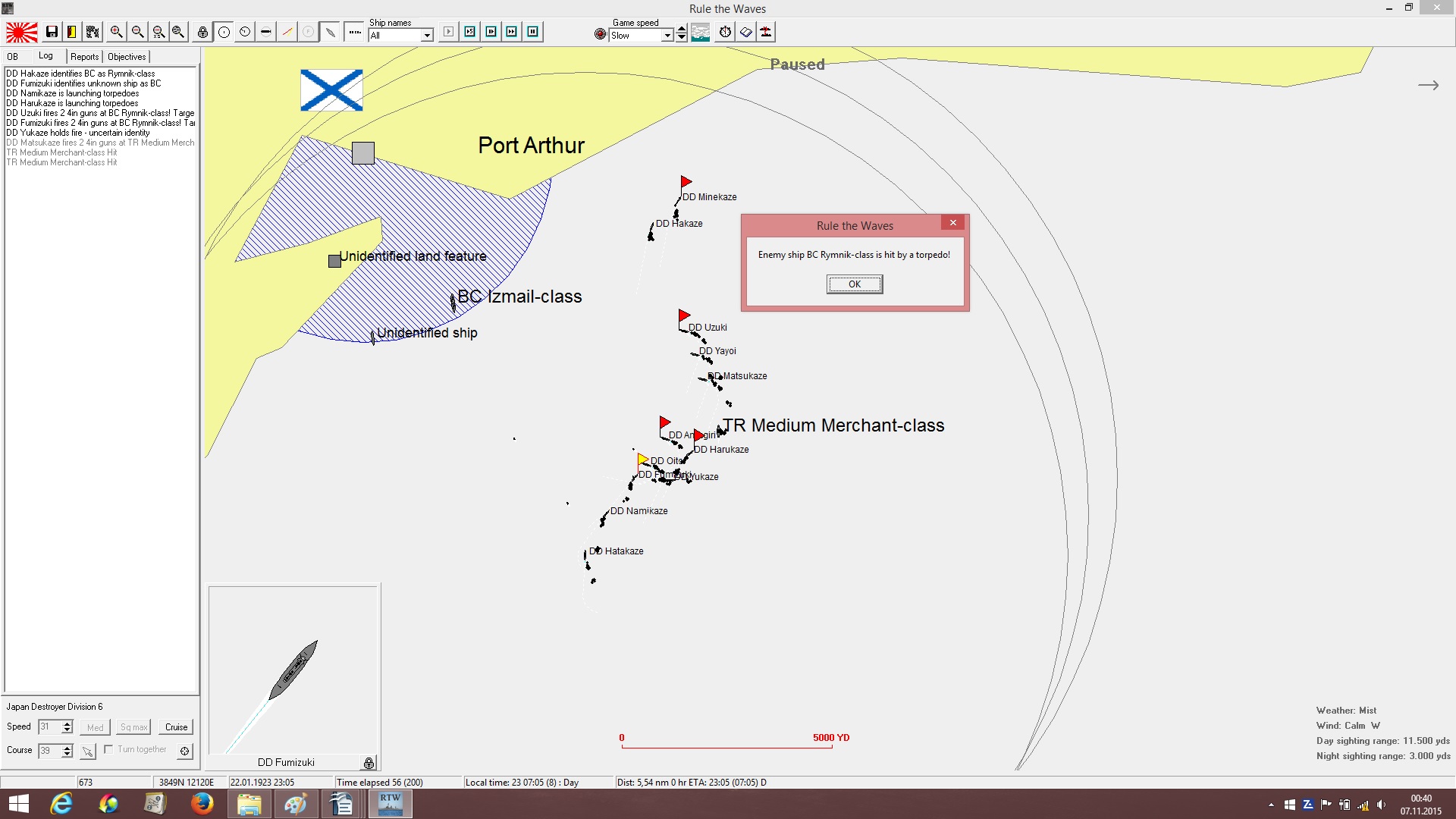Click the x5 advance turn button

pos(470,32)
